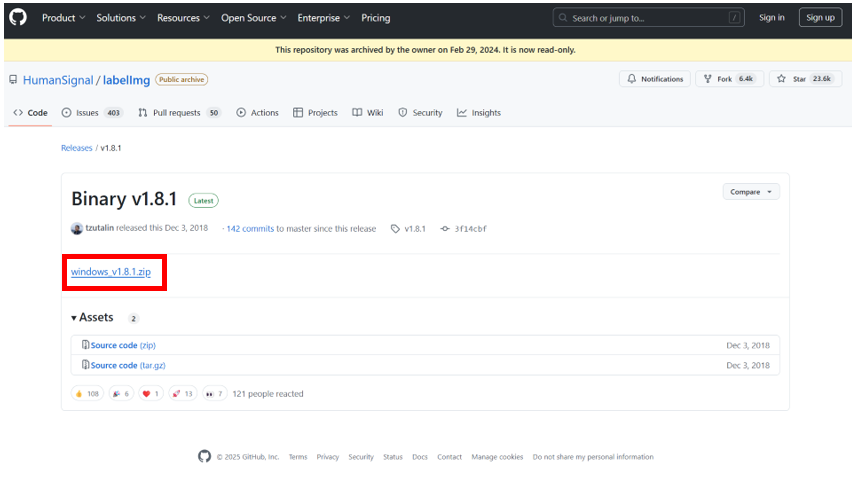This screenshot has height=484, width=852.
Task: Click the Public archive badge
Action: click(x=181, y=79)
